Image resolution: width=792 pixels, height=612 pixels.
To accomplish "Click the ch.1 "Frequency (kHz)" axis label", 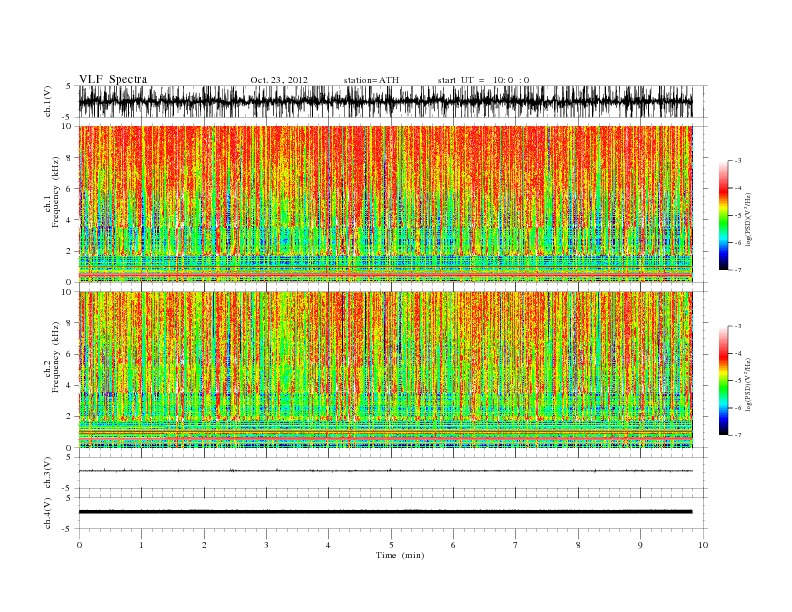I will pos(55,192).
